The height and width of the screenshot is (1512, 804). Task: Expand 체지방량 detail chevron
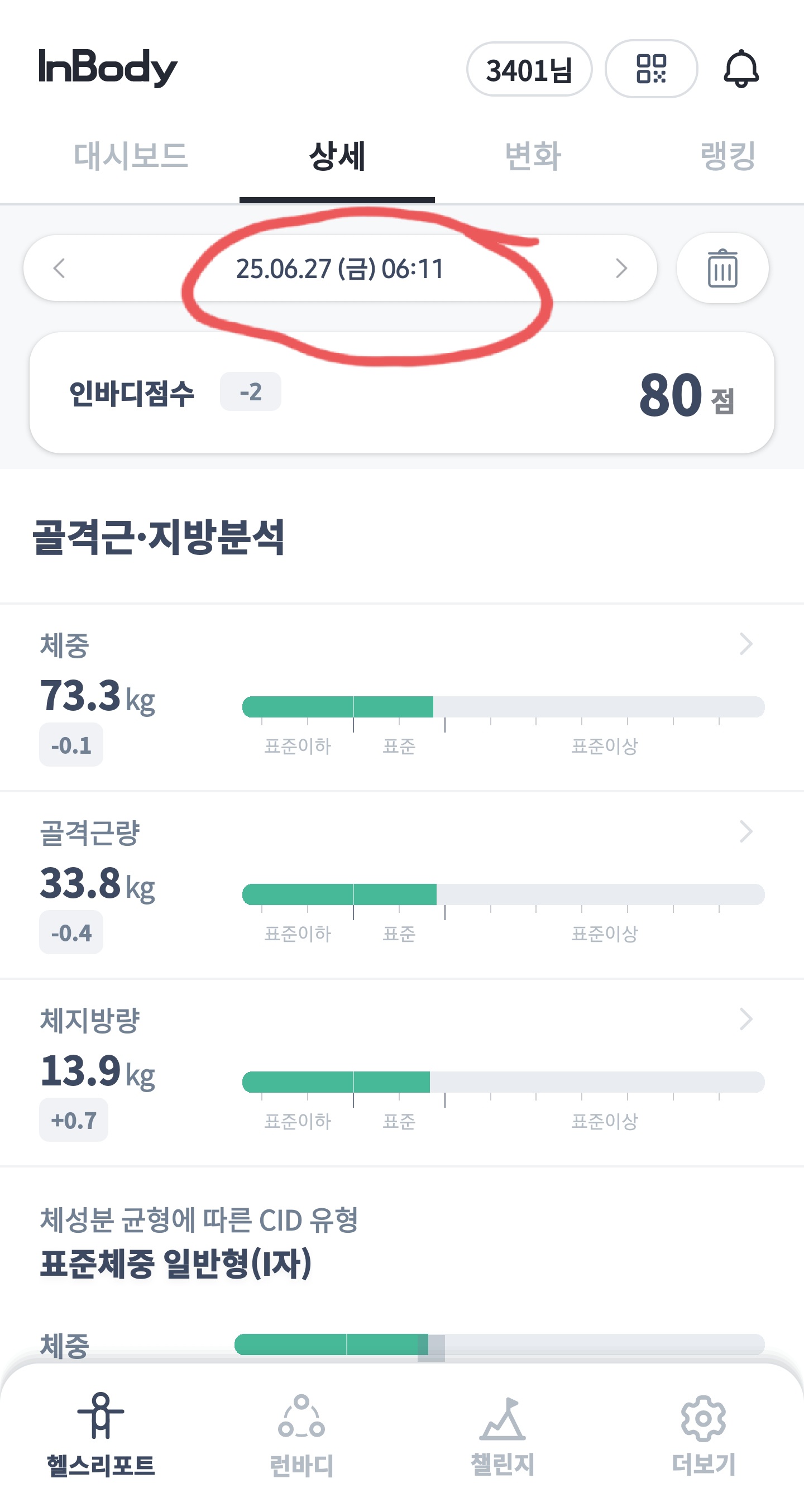tap(746, 1019)
